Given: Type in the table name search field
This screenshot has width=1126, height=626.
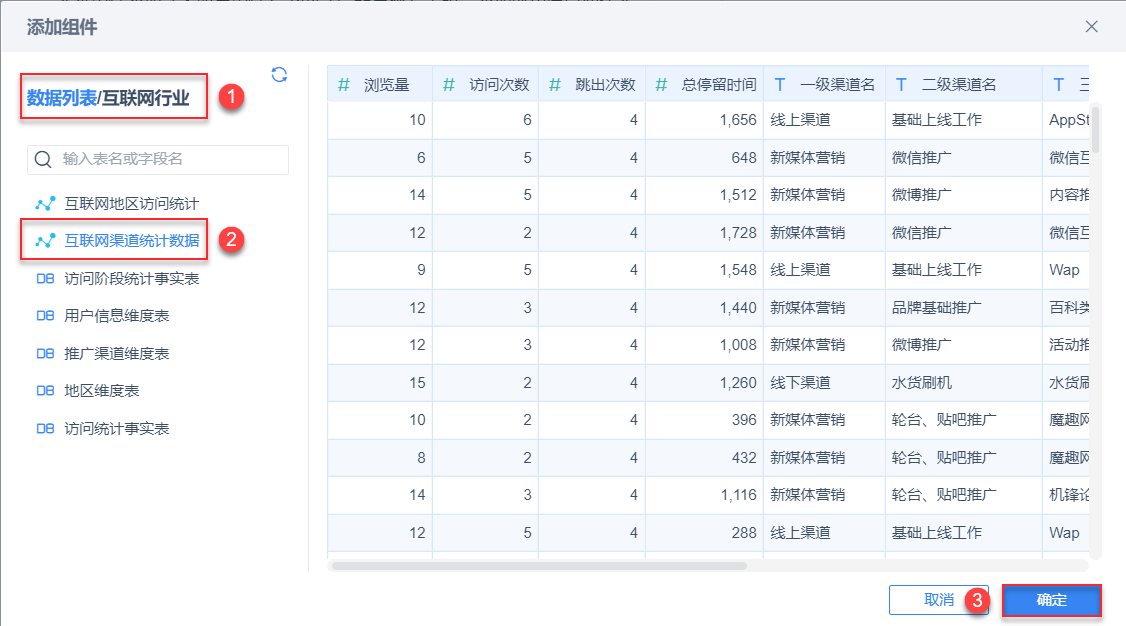Looking at the screenshot, I should (170, 159).
